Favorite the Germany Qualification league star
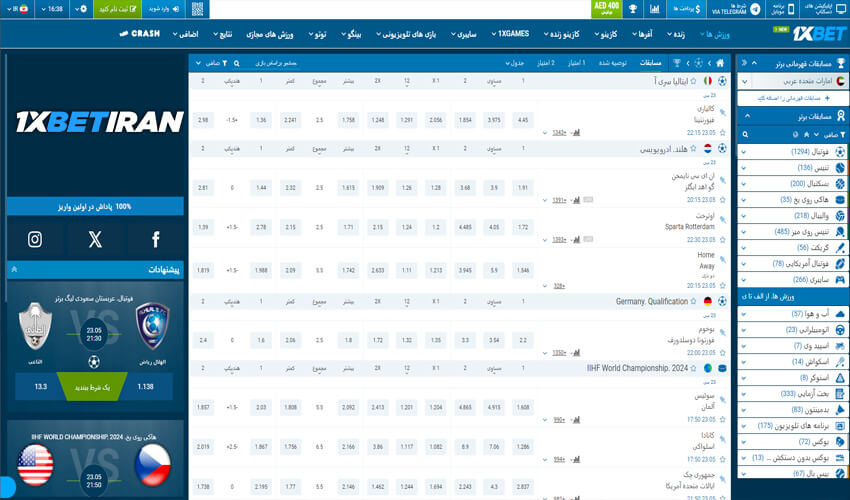This screenshot has width=850, height=500. click(x=693, y=302)
